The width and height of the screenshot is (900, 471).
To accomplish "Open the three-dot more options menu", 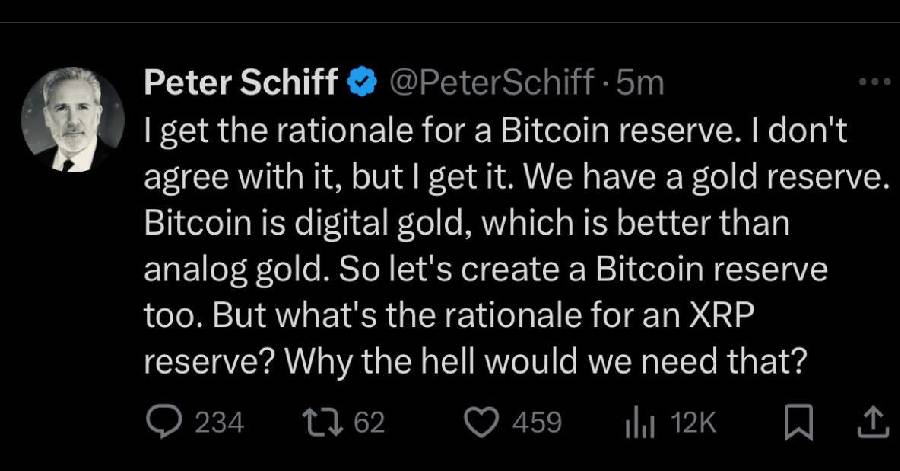I will 874,82.
